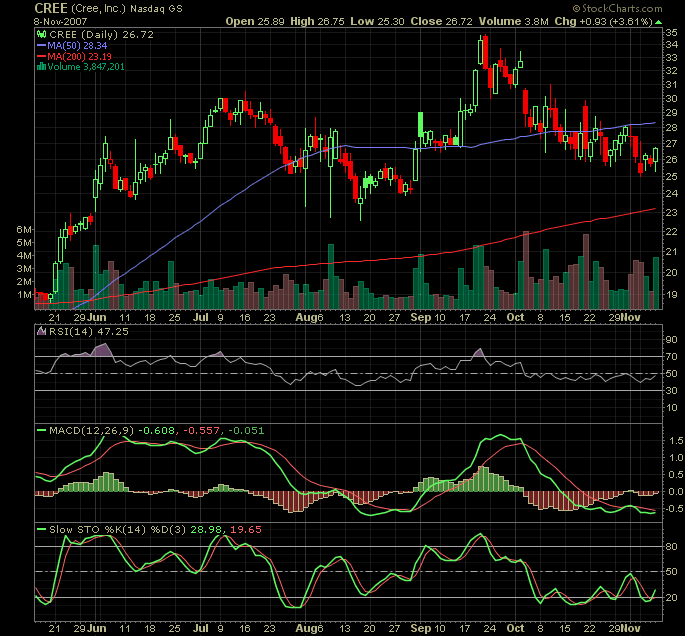Viewport: 685px width, 636px height.
Task: Click the Oct label on the price panel's date axis
Action: [515, 317]
